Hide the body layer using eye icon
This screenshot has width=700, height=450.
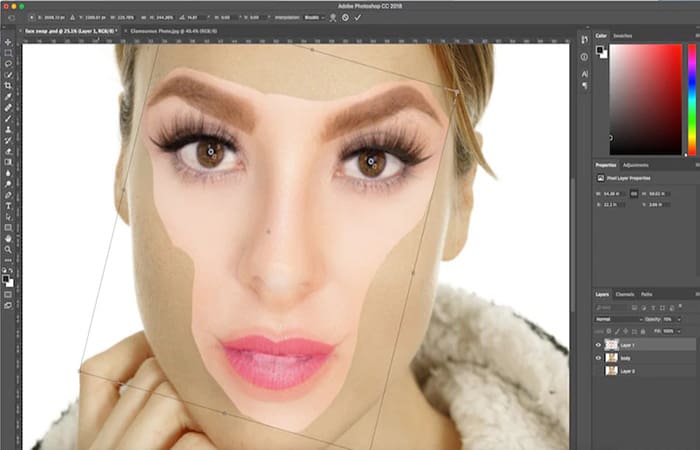click(599, 358)
